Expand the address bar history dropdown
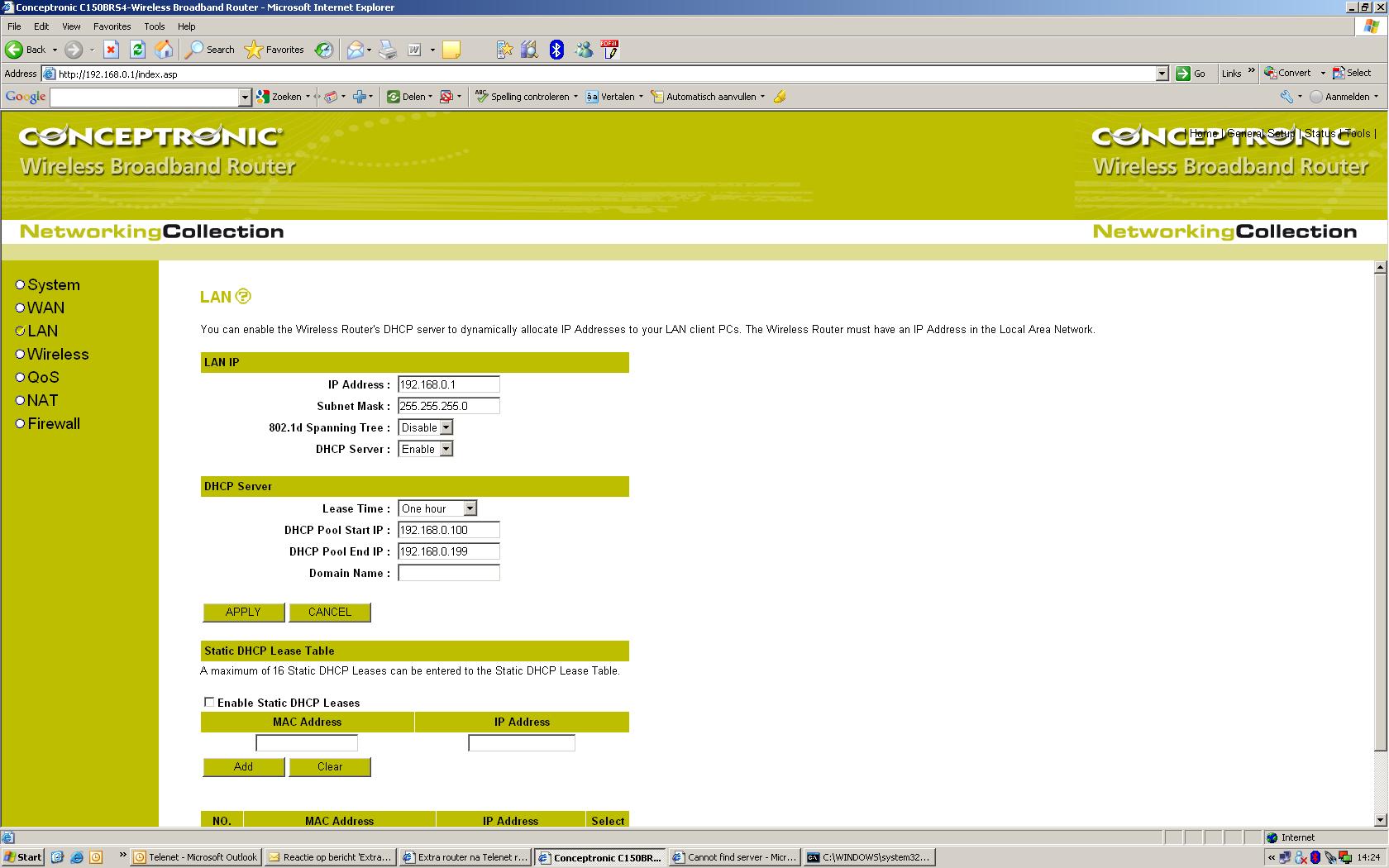 click(1162, 74)
